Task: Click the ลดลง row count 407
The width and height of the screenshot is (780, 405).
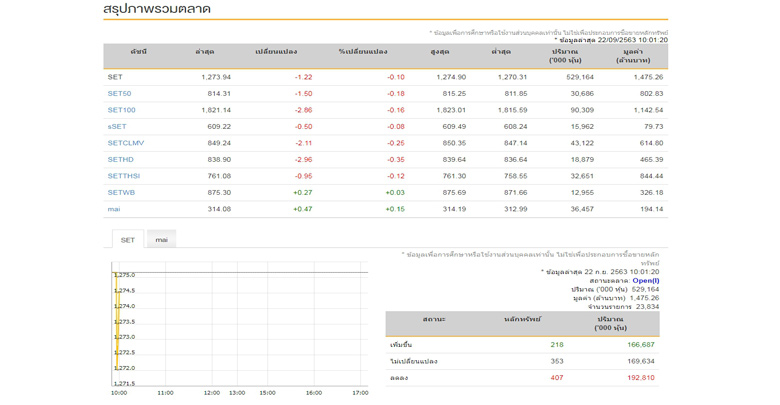Action: point(556,378)
